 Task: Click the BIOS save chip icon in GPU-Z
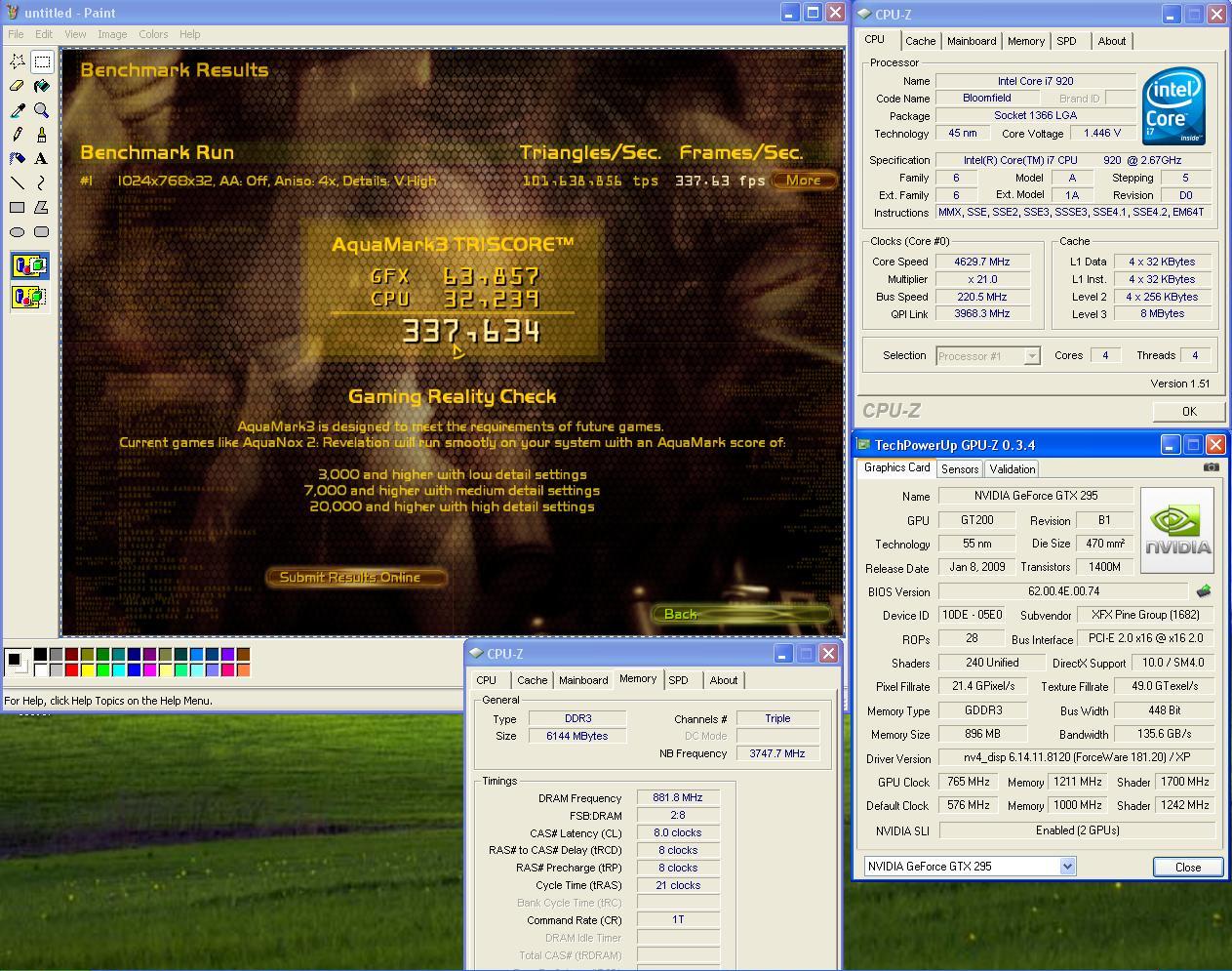tap(1204, 591)
